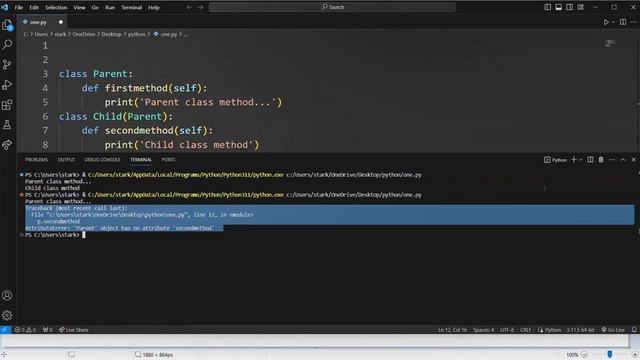640x360 pixels.
Task: Open the Help menu
Action: pyautogui.click(x=153, y=7)
